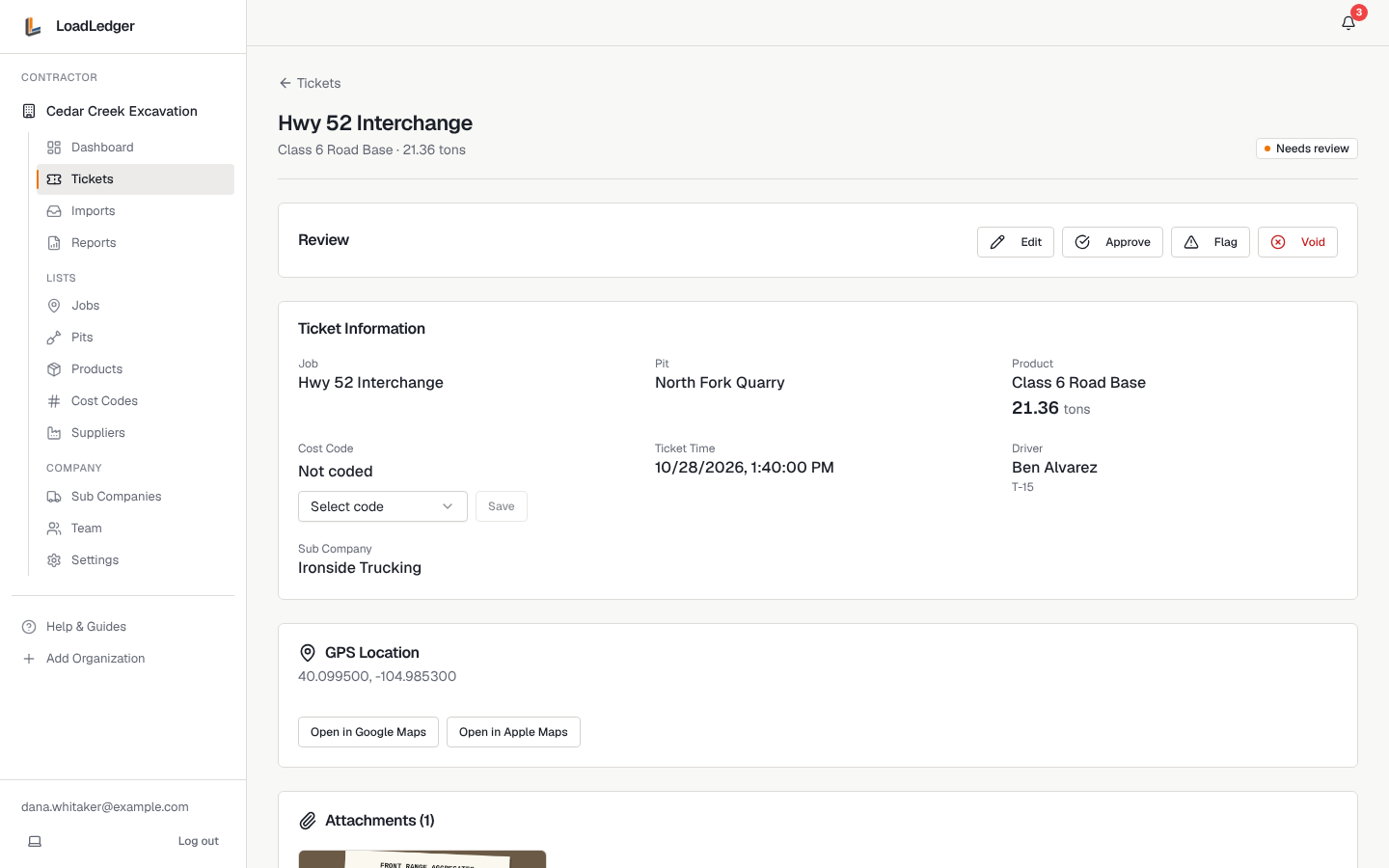Screen dimensions: 1389x868
Task: Click the laptop theme icon near Log out
Action: pyautogui.click(x=35, y=841)
